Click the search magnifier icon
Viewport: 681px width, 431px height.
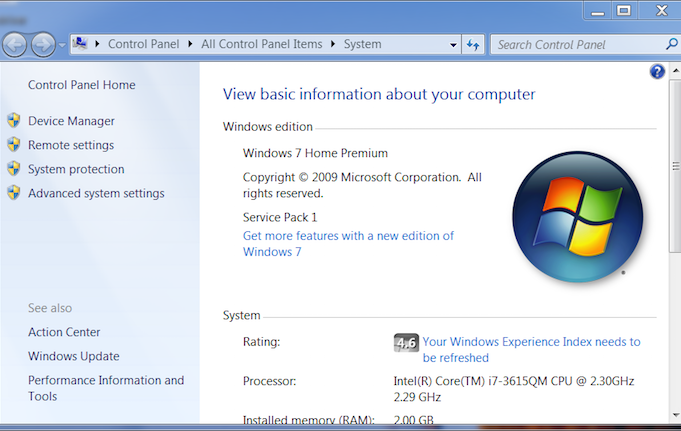(x=671, y=44)
